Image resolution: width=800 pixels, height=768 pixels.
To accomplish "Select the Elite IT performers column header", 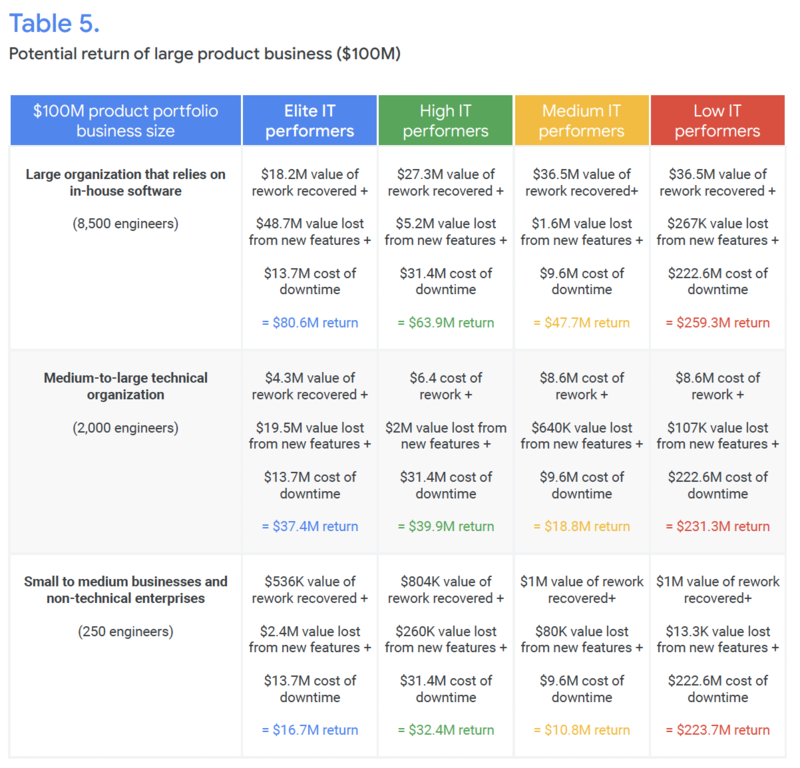I will tap(310, 120).
